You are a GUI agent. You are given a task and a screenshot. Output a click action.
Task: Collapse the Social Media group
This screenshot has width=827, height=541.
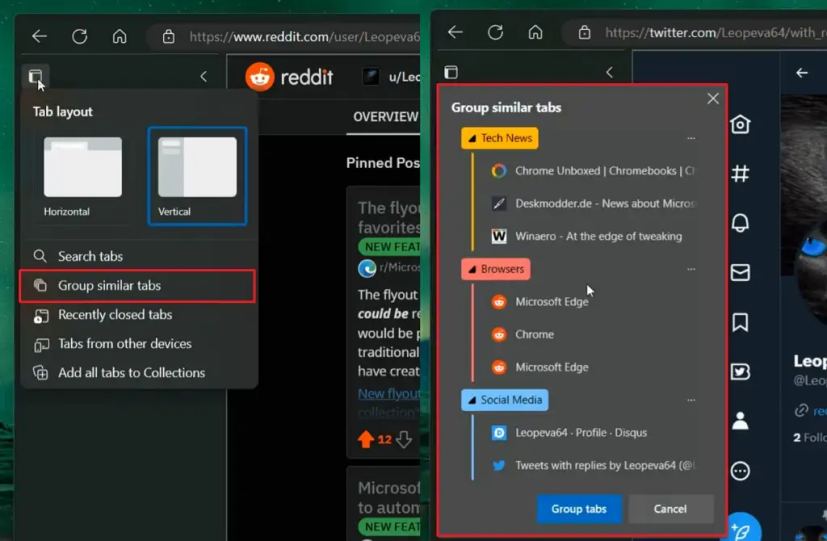pos(472,400)
